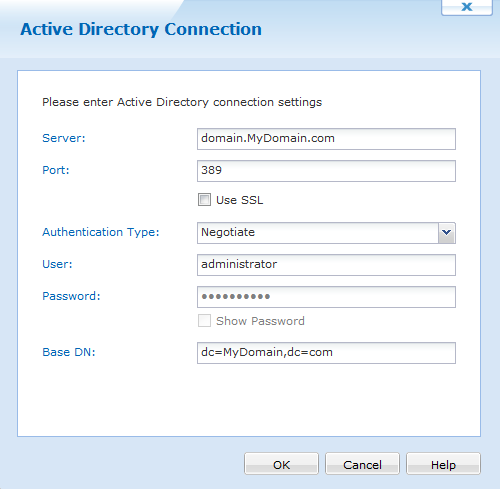Enable the Use SSL checkbox
The image size is (500, 489).
(x=204, y=200)
